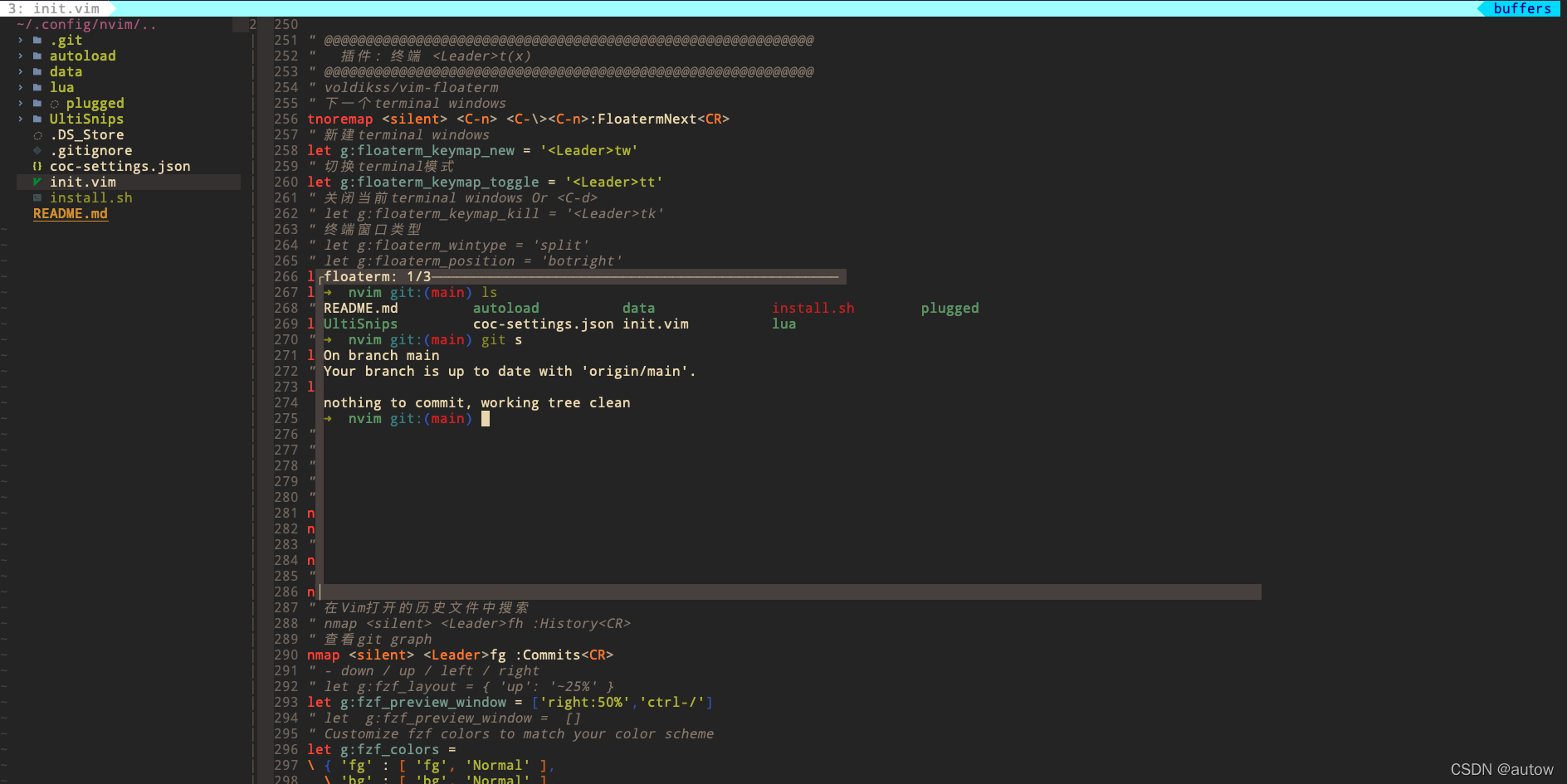The width and height of the screenshot is (1567, 784).
Task: Click the 'git s' command text
Action: click(x=502, y=340)
